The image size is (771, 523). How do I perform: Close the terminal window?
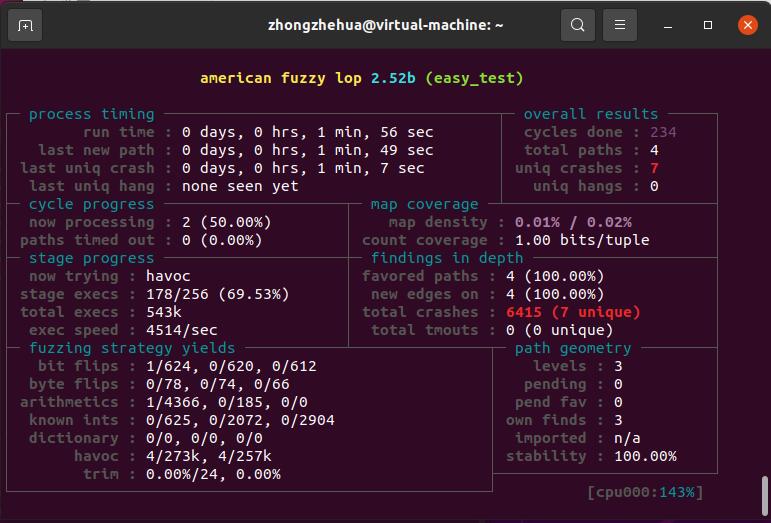tap(748, 25)
